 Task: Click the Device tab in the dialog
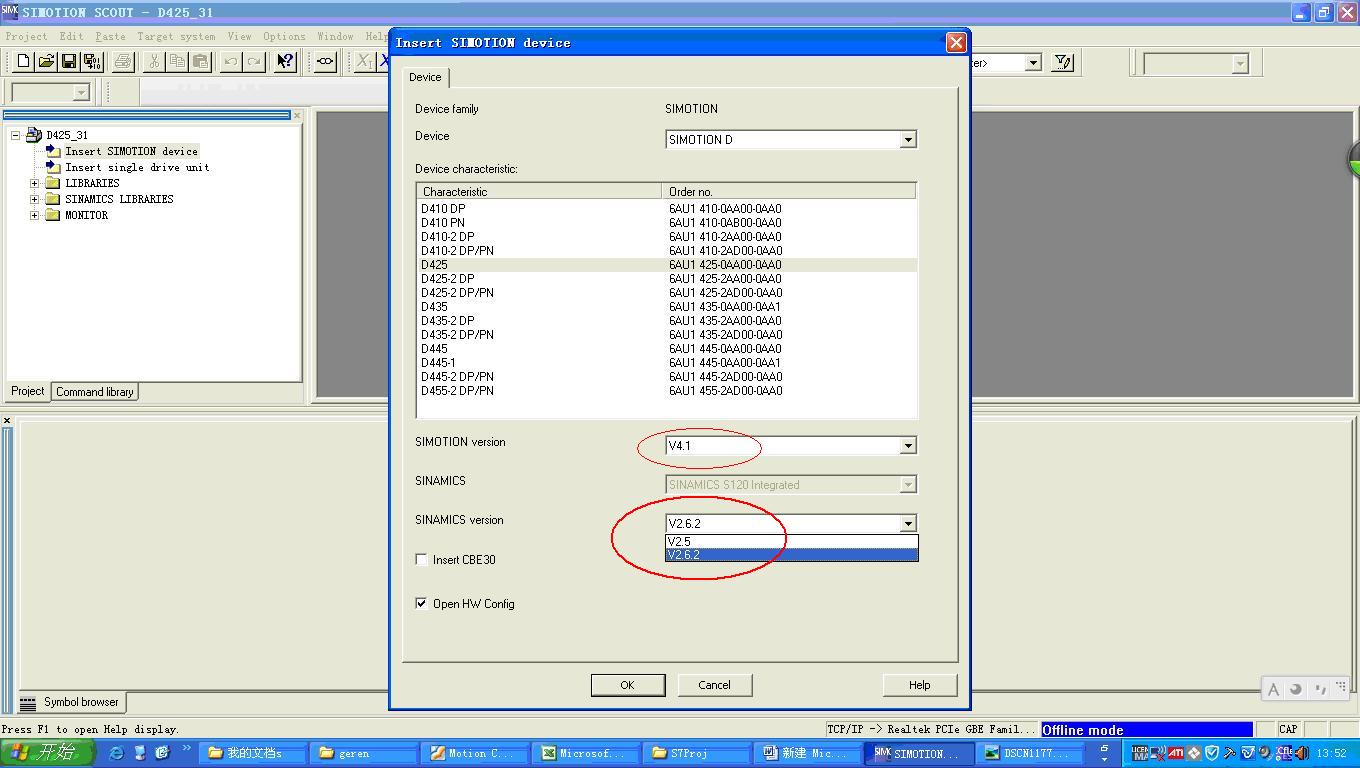(425, 77)
